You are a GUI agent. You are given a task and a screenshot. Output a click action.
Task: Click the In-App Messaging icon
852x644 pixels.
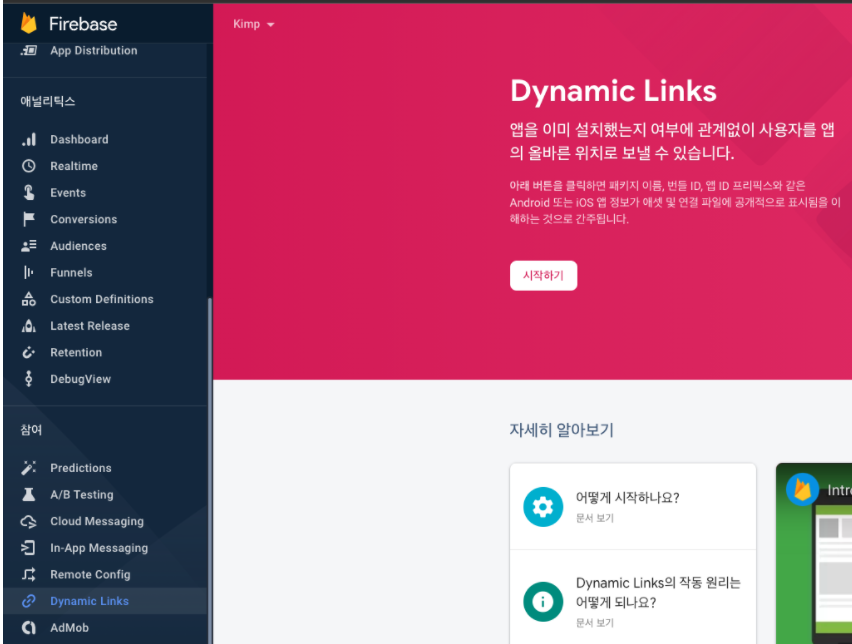coord(29,548)
